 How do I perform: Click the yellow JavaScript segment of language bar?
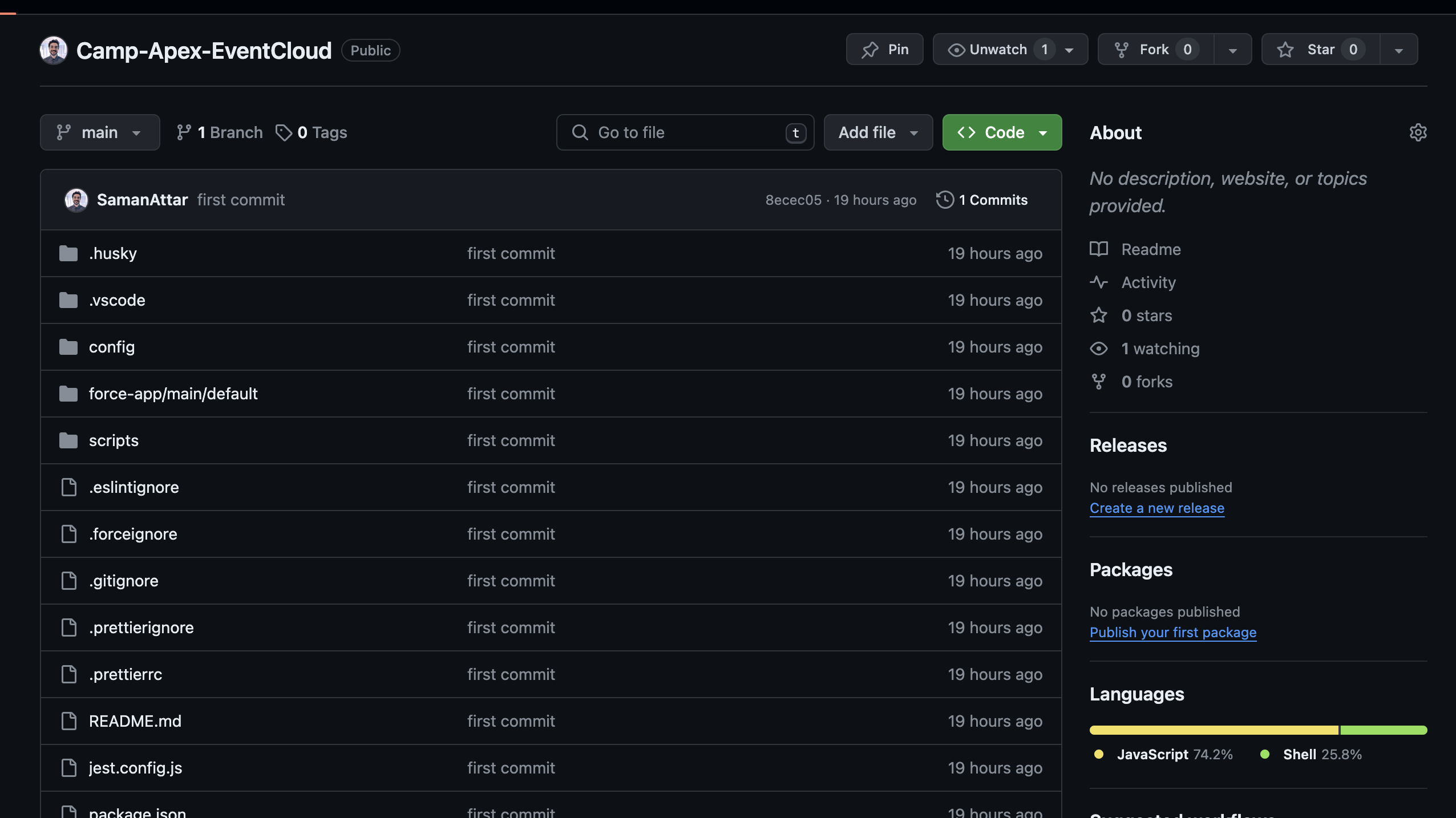pos(1214,730)
